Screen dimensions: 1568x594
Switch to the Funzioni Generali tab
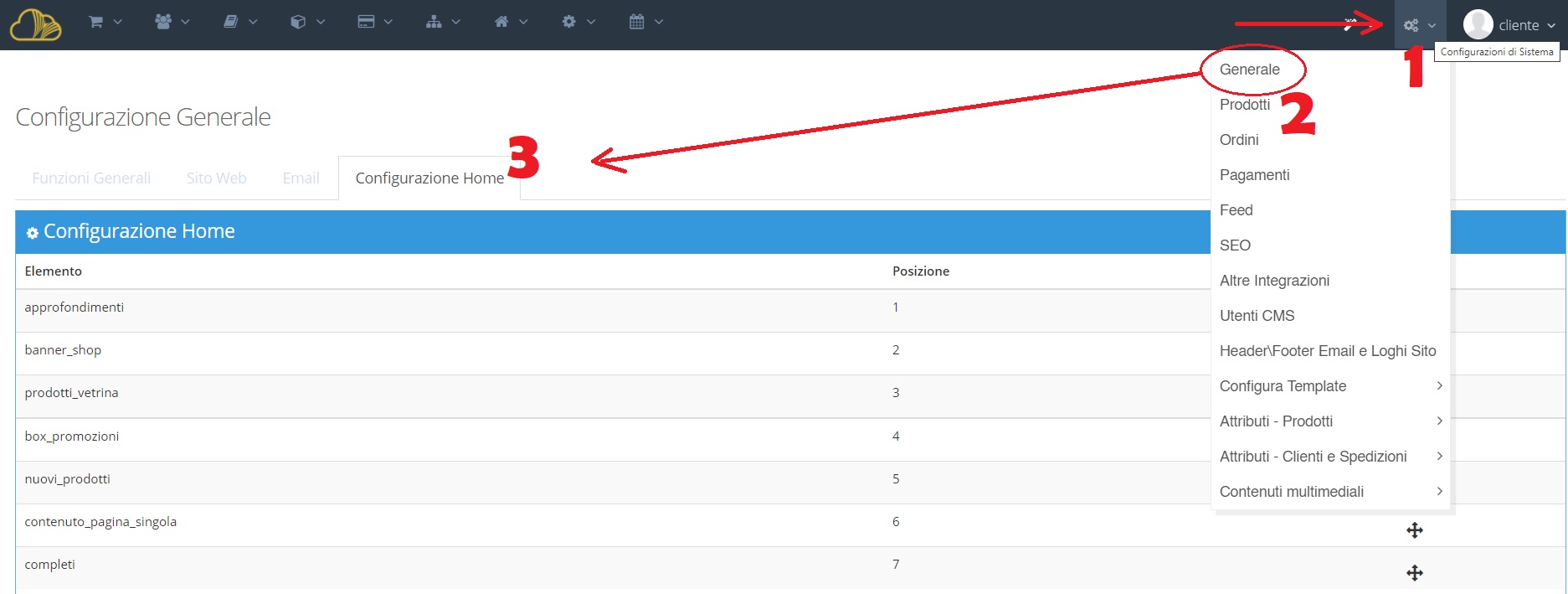click(x=91, y=178)
